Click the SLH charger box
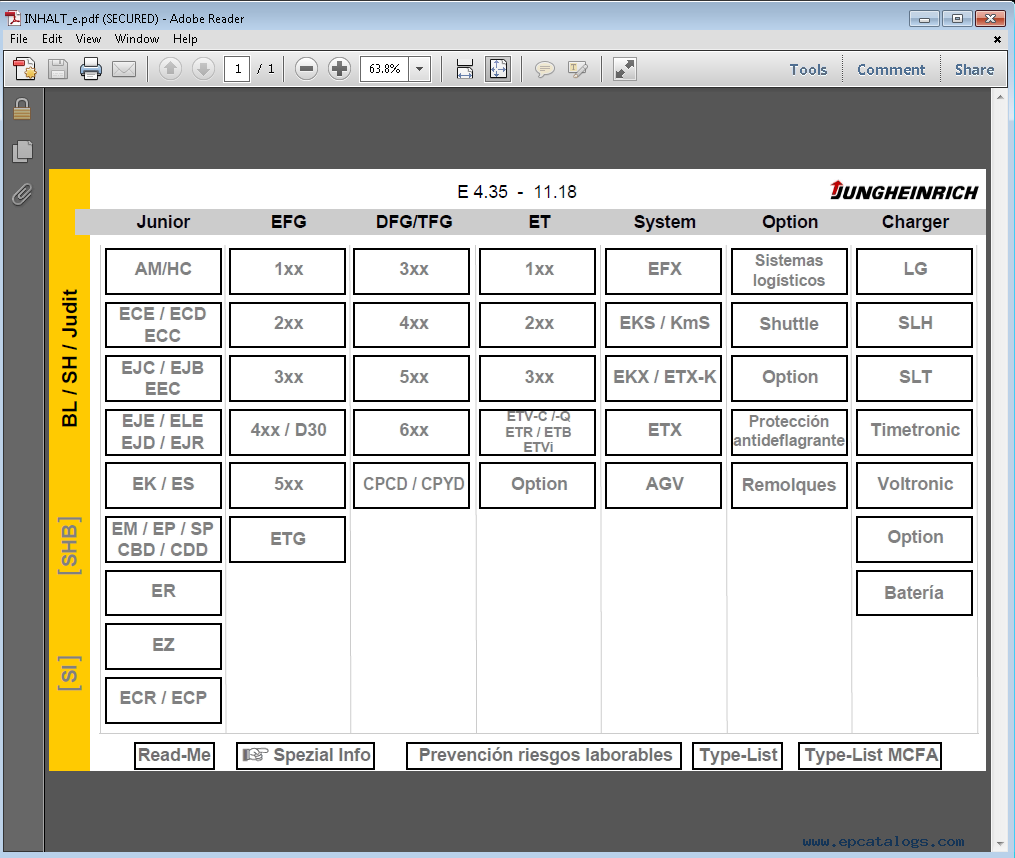Screen dimensions: 1015x858 click(x=914, y=324)
